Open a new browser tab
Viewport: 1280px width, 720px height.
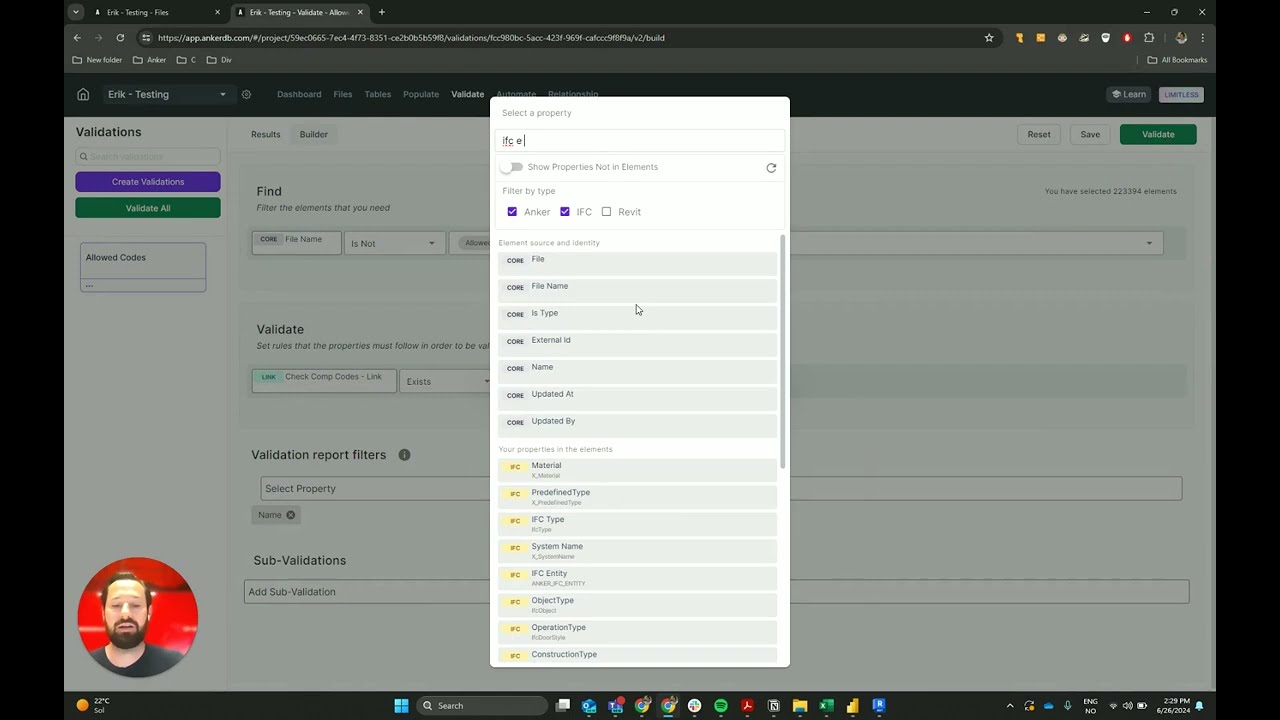click(x=382, y=12)
